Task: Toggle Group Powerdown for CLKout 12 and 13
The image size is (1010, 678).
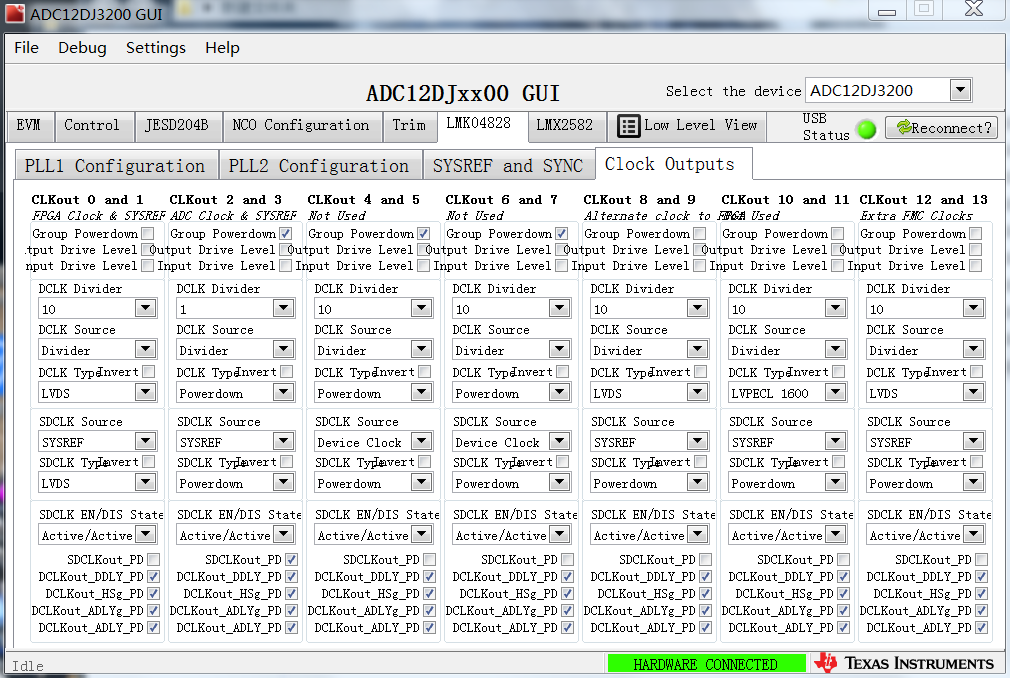Action: coord(976,233)
